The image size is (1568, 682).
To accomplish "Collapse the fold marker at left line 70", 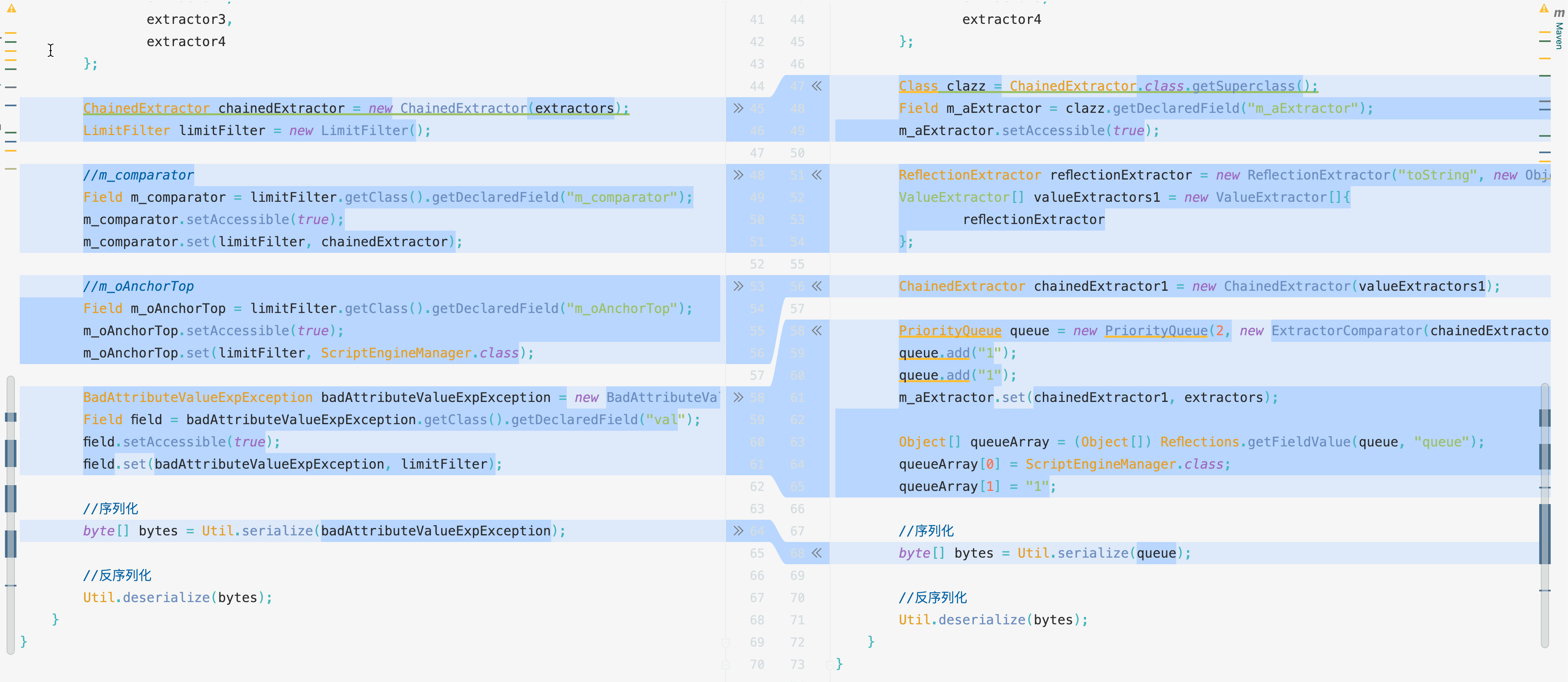I will coord(726,664).
